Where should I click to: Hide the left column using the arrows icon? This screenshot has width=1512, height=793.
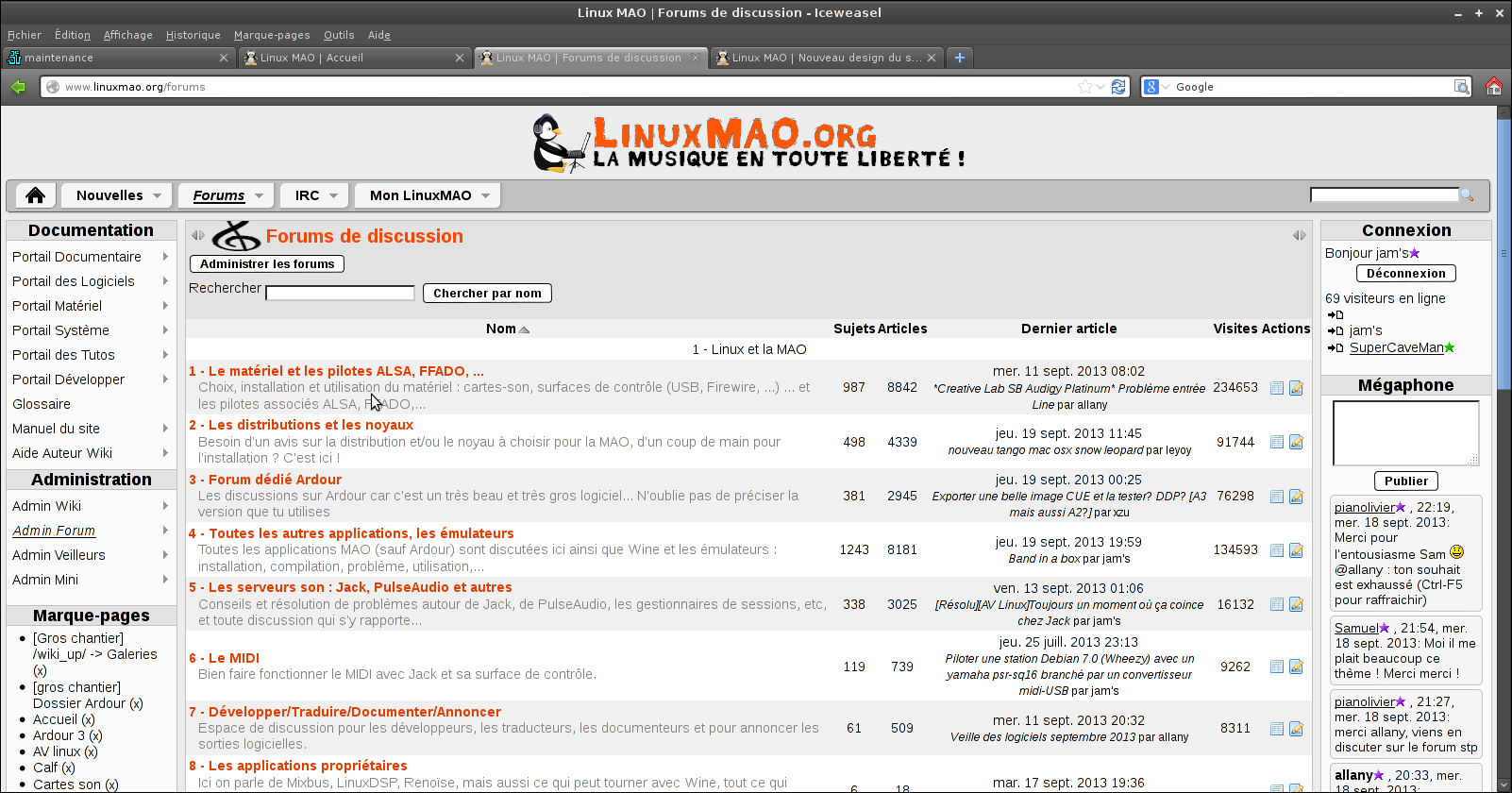(x=198, y=236)
